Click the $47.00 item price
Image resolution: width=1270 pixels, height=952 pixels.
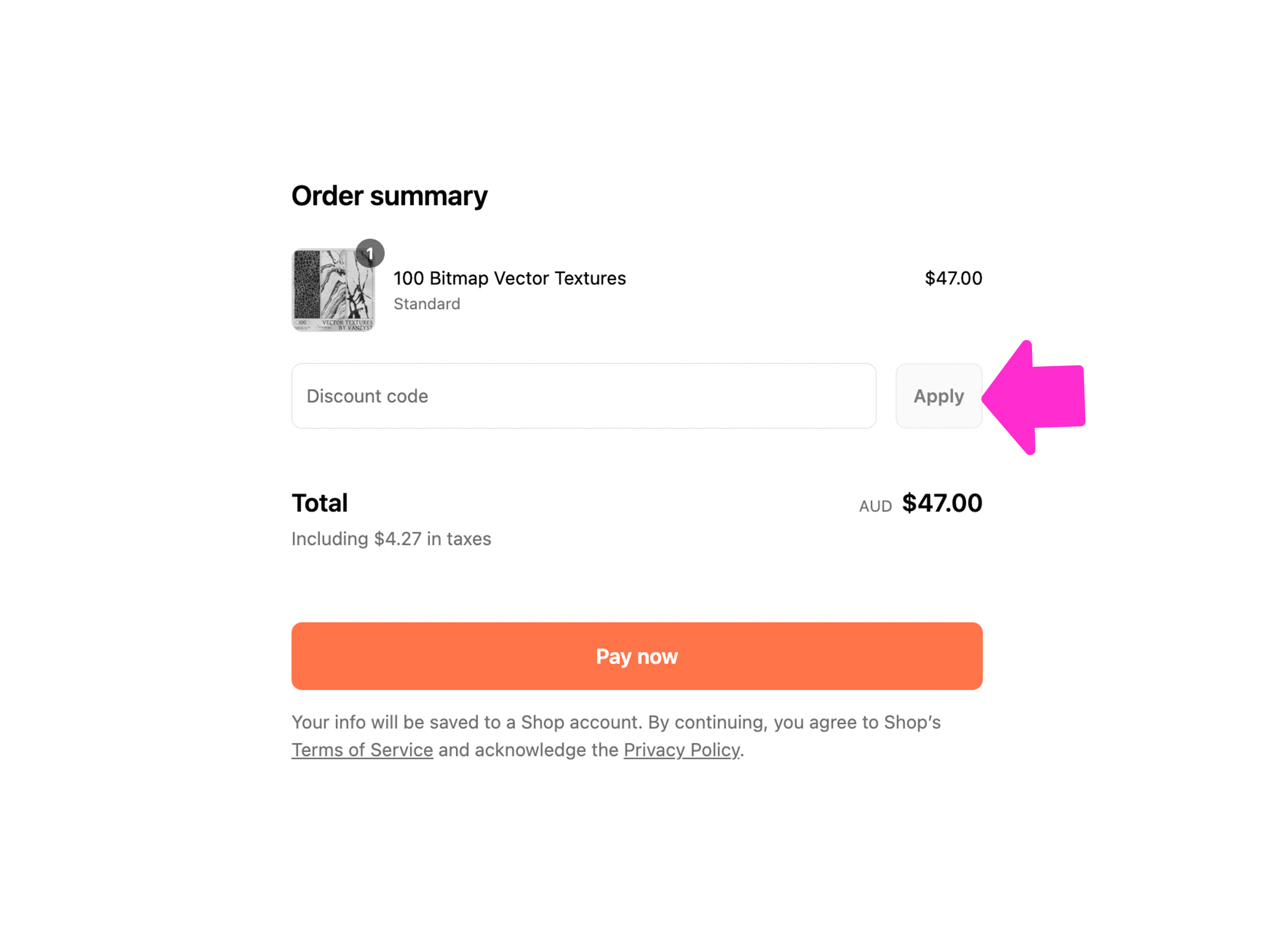[x=954, y=278]
